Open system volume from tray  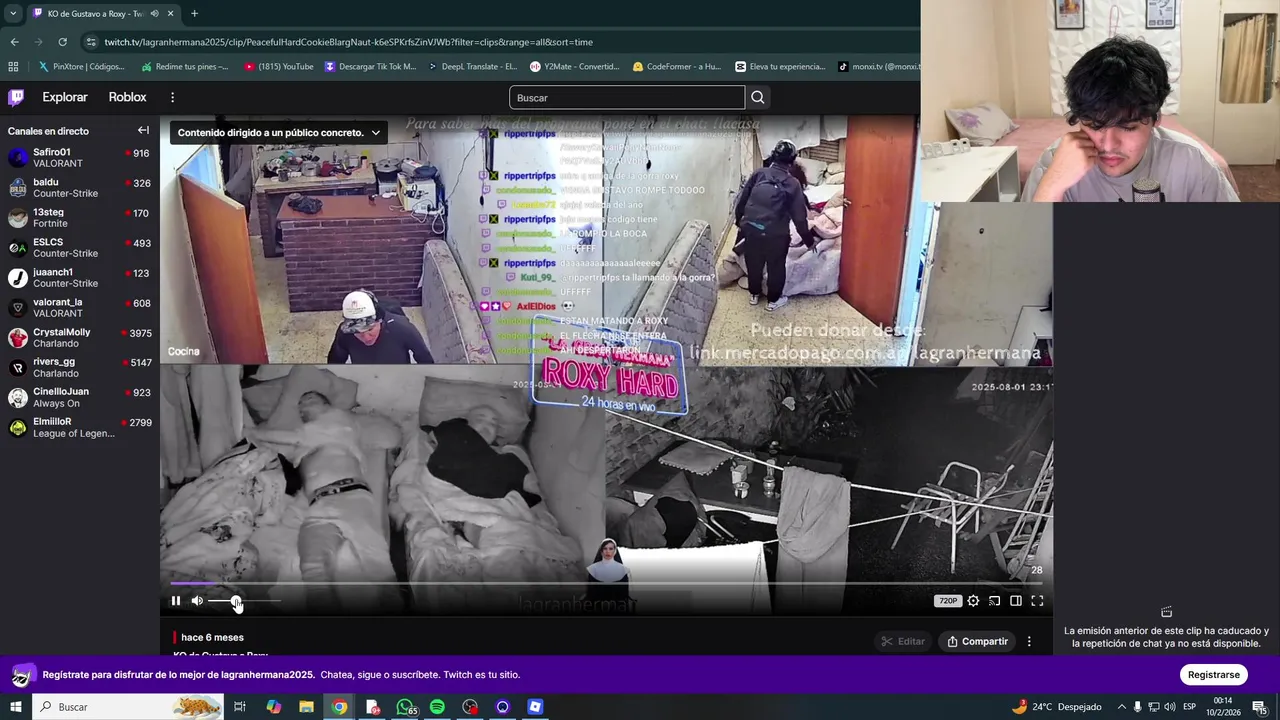coord(1170,707)
